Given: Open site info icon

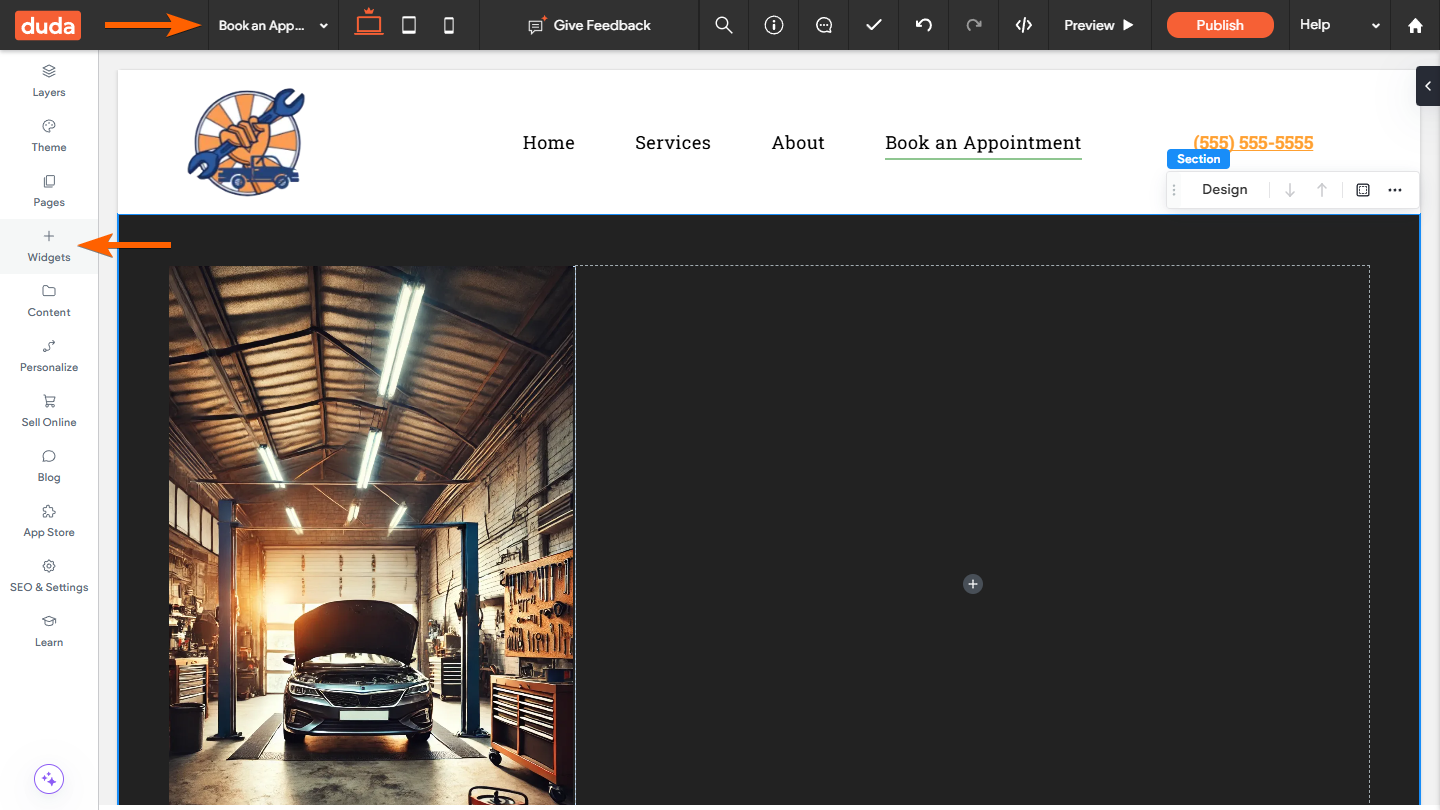Looking at the screenshot, I should [x=774, y=25].
